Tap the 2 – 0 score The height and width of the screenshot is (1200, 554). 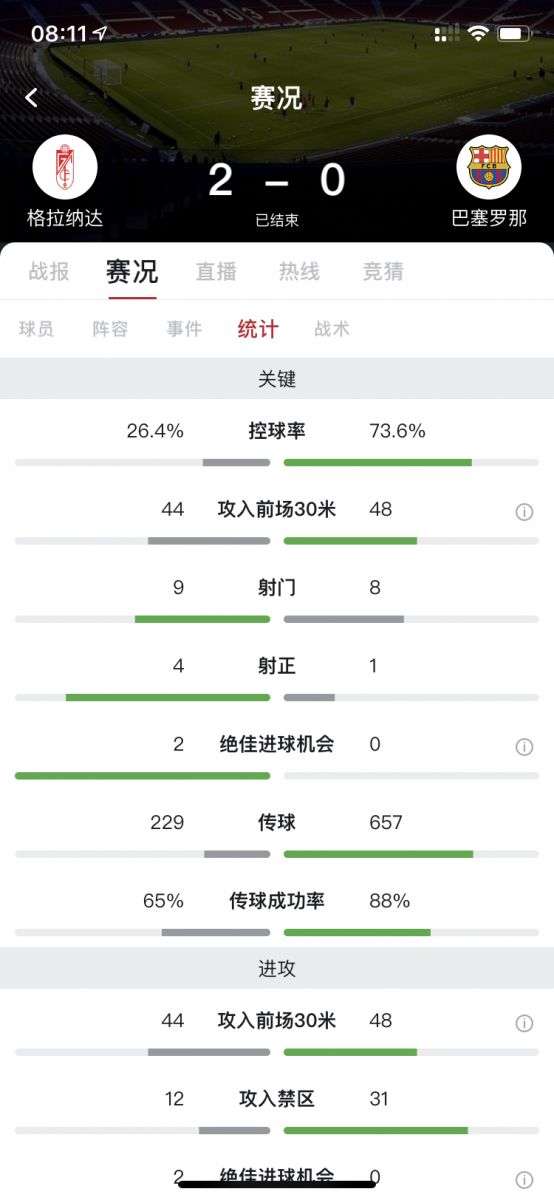(277, 180)
